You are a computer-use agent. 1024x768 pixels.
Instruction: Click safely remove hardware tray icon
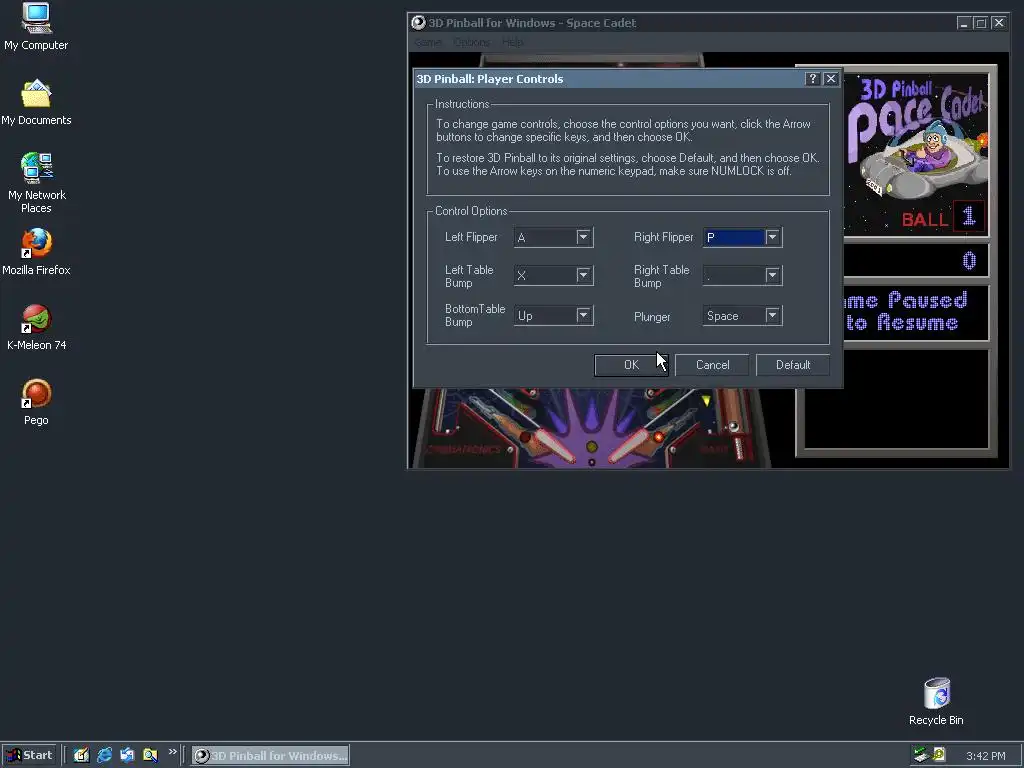tap(921, 755)
